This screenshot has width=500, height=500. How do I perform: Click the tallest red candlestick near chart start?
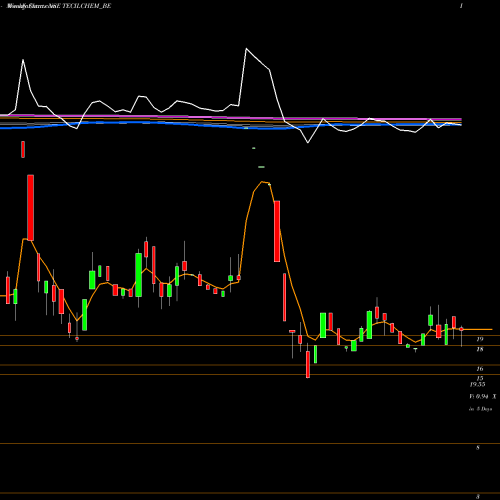[x=30, y=207]
